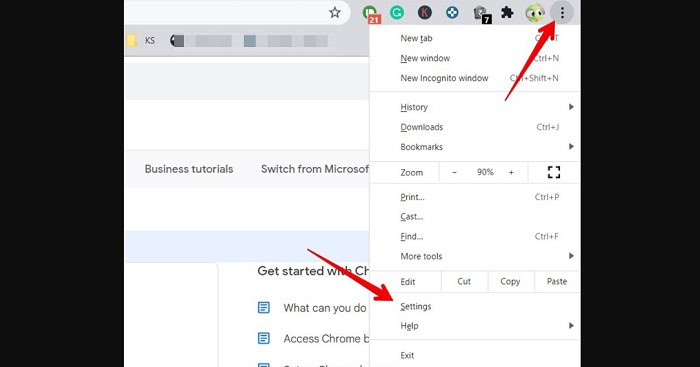
Task: Open 'What can you do' link
Action: coord(325,308)
